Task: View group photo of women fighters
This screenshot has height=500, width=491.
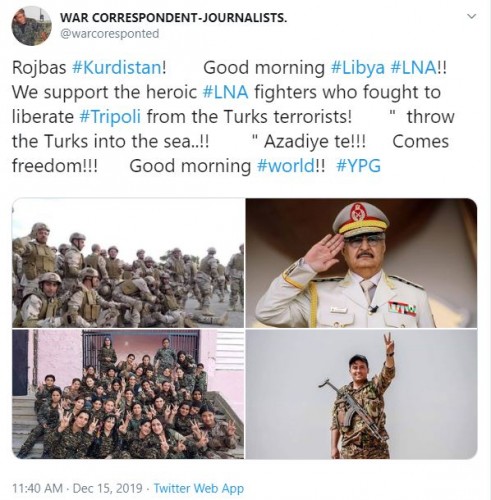Action: click(128, 394)
